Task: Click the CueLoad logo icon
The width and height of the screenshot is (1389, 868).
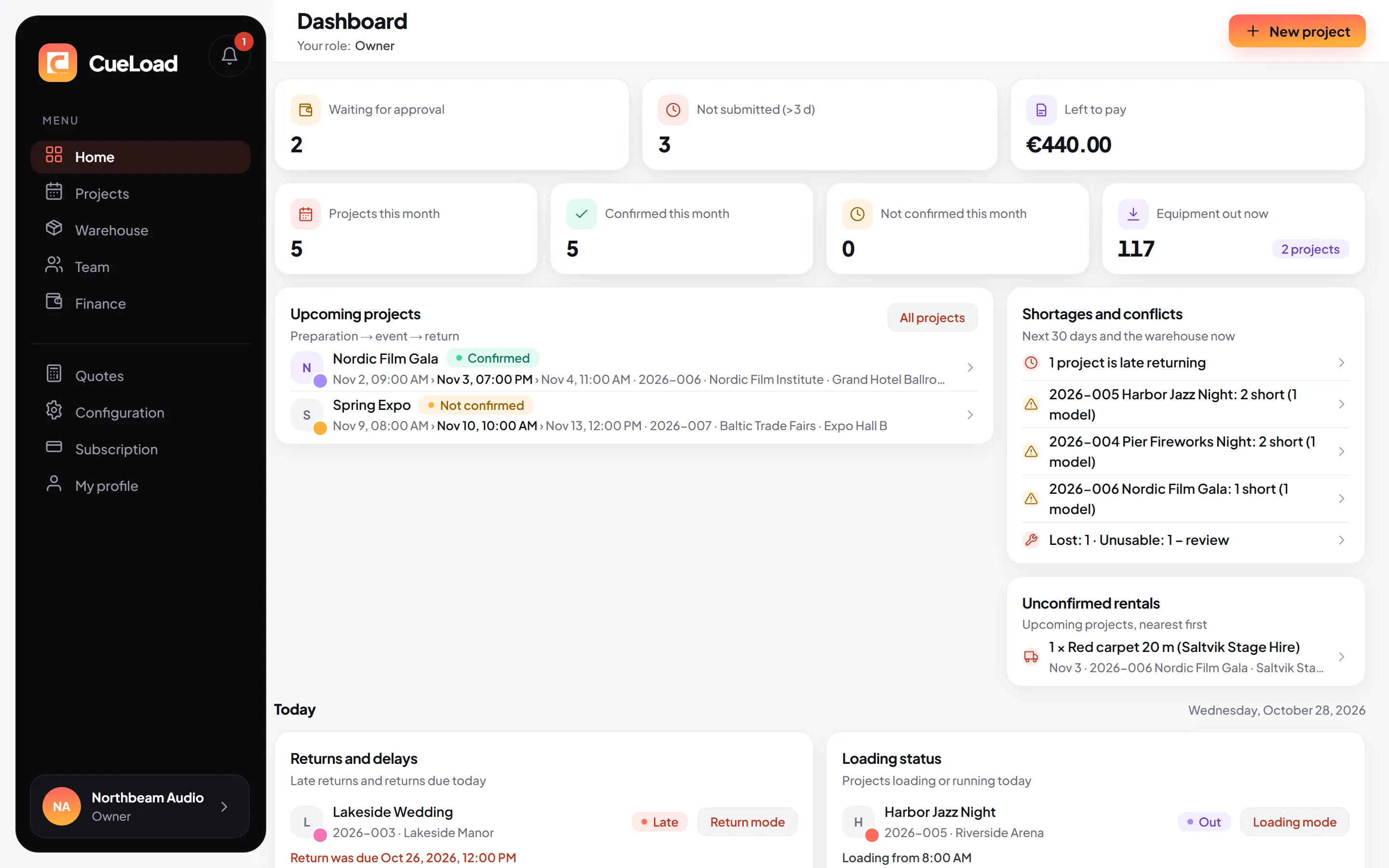Action: pos(58,63)
